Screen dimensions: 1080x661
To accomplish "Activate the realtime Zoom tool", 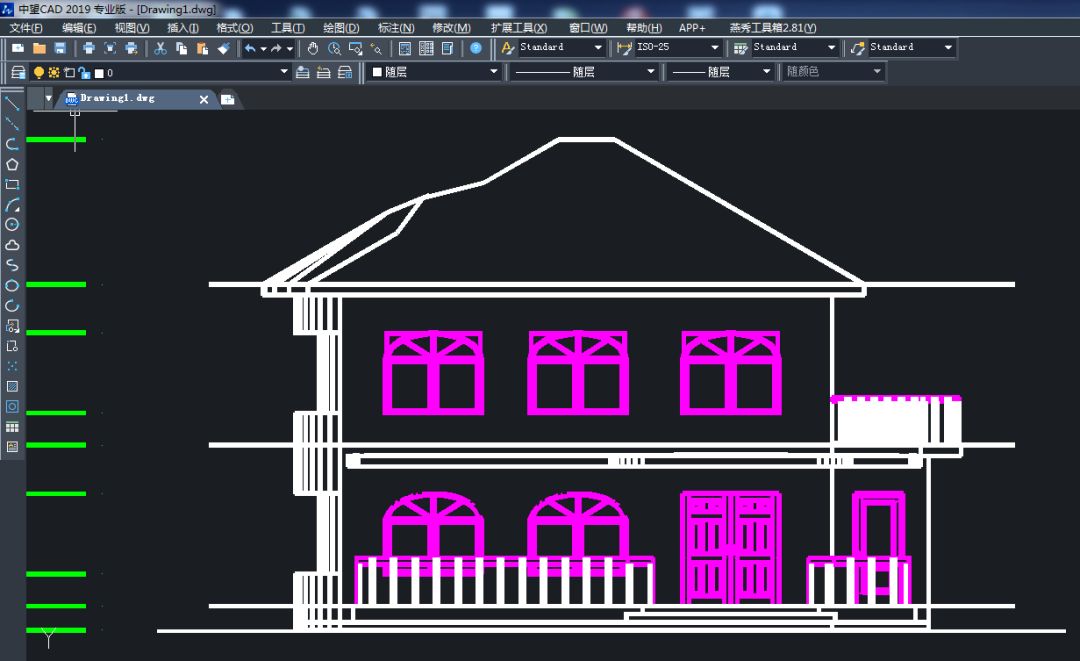I will [x=334, y=48].
